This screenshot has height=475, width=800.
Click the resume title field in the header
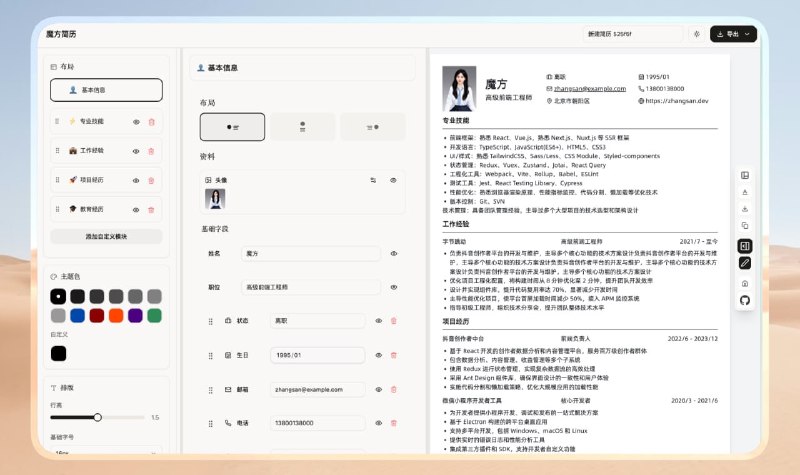(x=633, y=34)
